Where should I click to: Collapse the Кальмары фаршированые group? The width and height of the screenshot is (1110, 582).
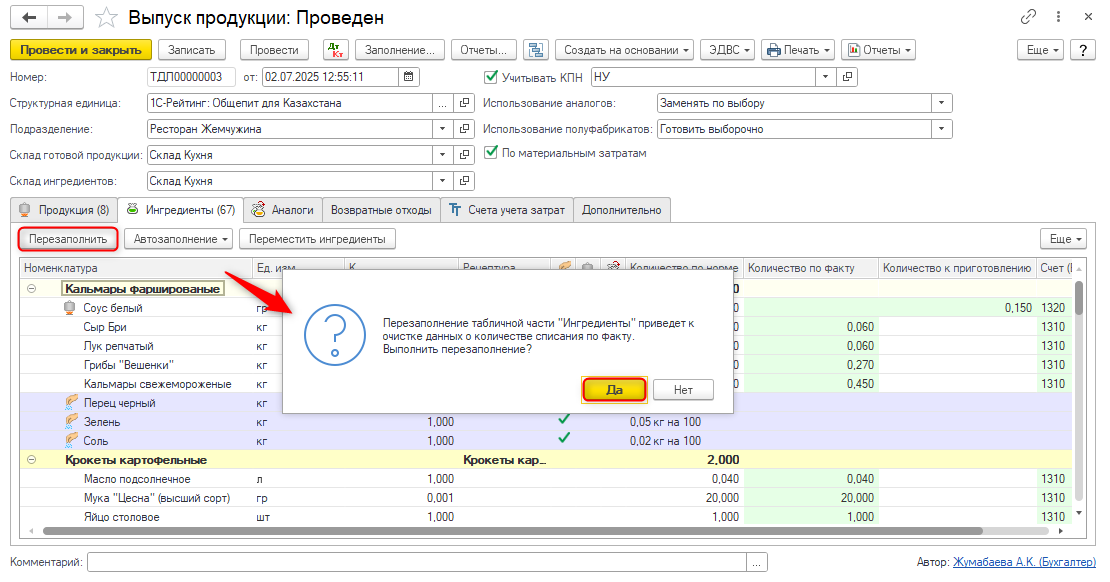31,288
